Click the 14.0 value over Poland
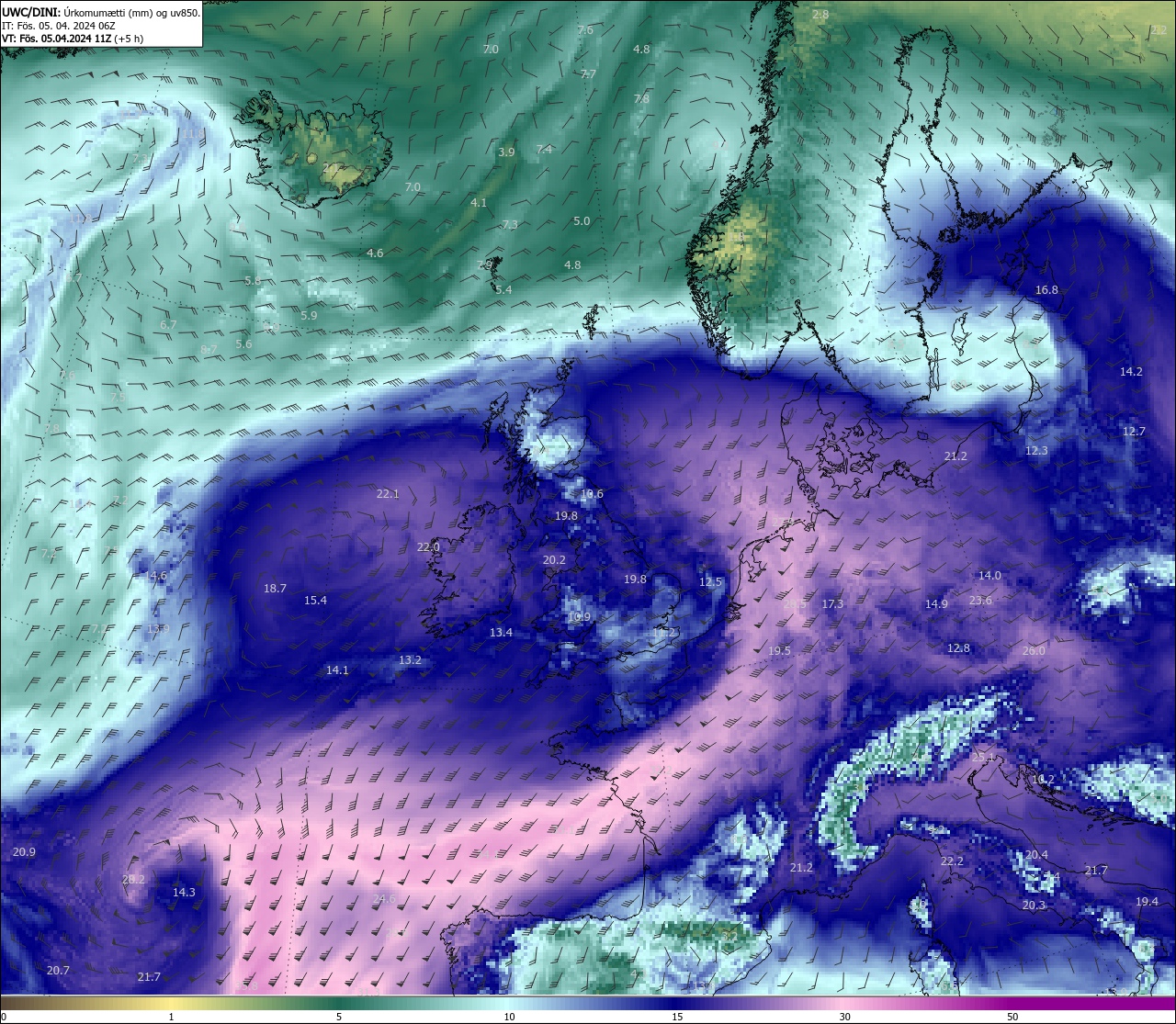This screenshot has height=1024, width=1176. 989,576
